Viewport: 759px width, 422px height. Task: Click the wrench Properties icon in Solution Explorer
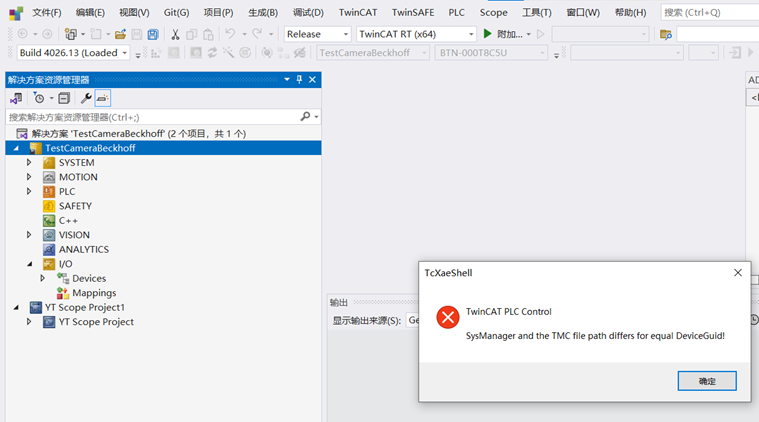86,98
